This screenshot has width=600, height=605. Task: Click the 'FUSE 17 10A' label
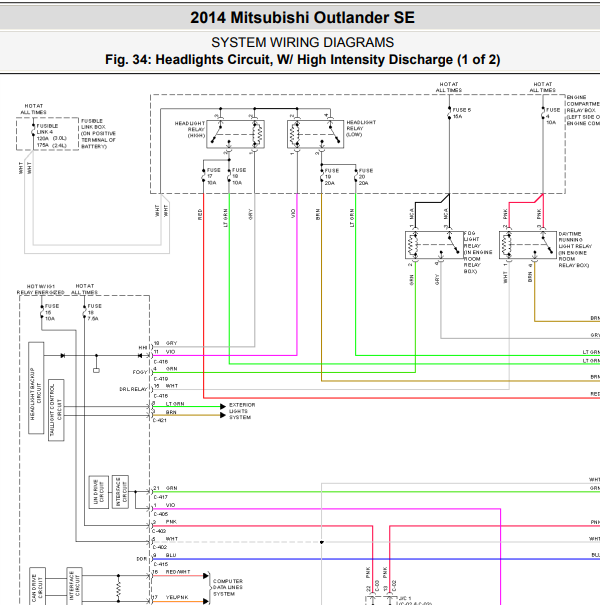coord(213,176)
